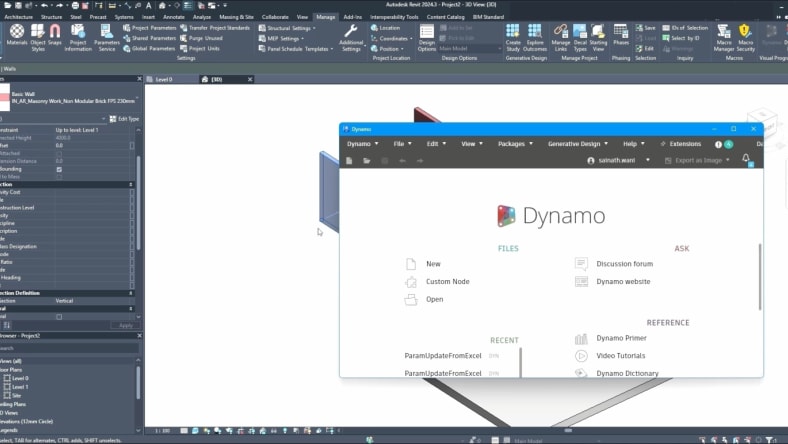Open Additional Settings in the ribbon
Image resolution: width=788 pixels, height=444 pixels.
click(x=351, y=36)
